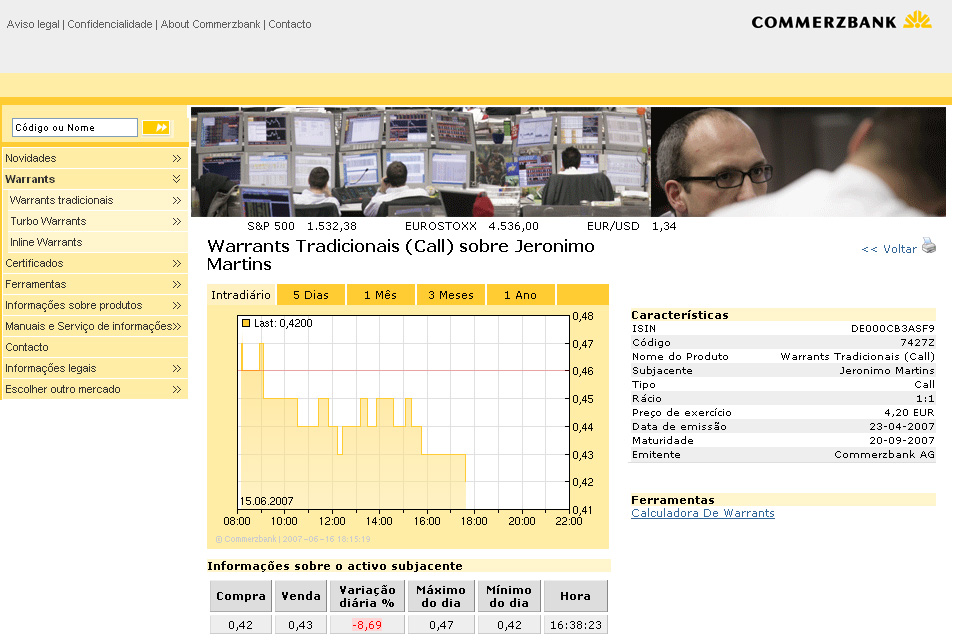Click the S&P 500 quote 1.532,38
953x644 pixels.
[x=331, y=226]
